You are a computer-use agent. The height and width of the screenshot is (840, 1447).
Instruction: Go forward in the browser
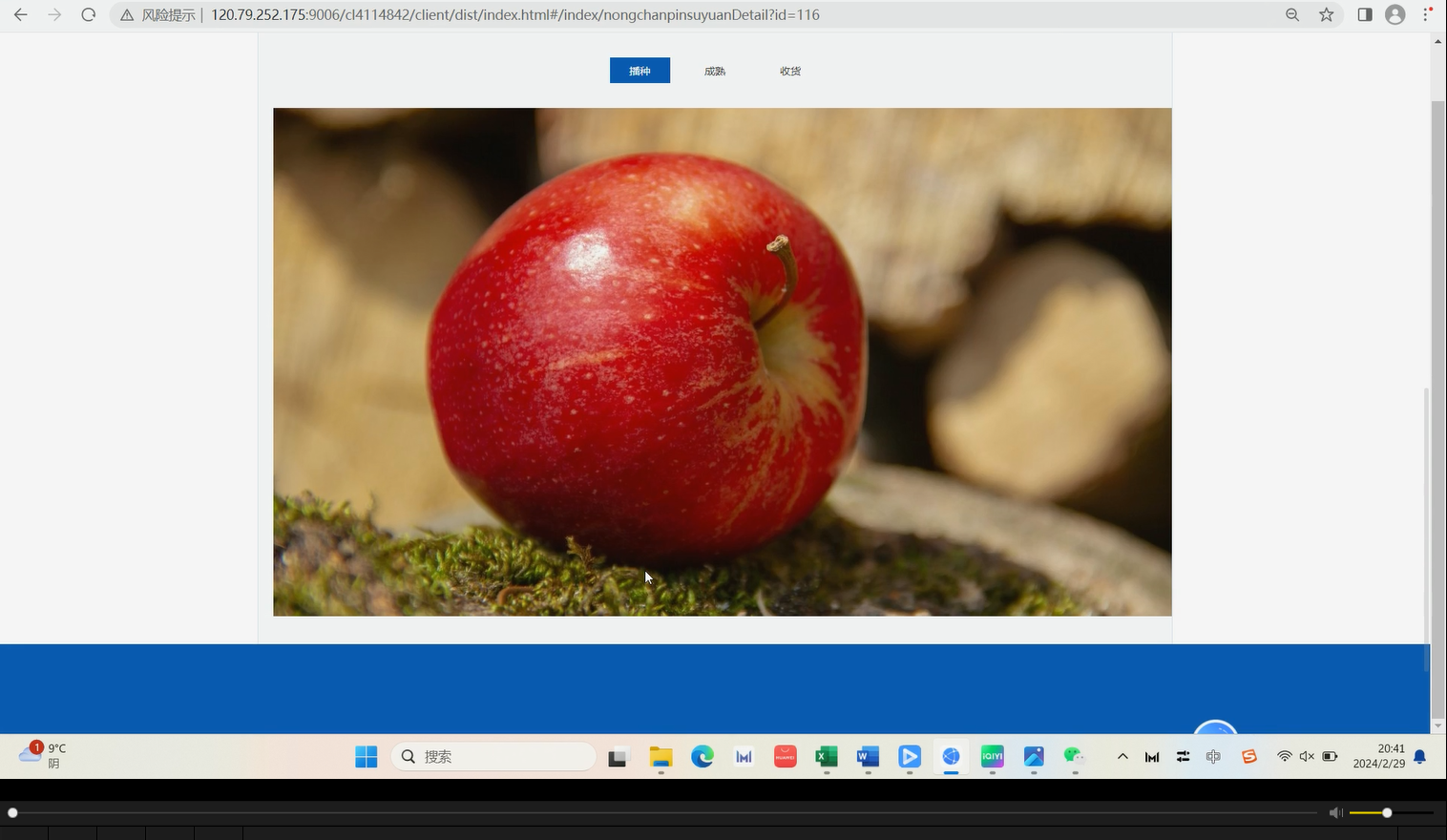point(54,15)
